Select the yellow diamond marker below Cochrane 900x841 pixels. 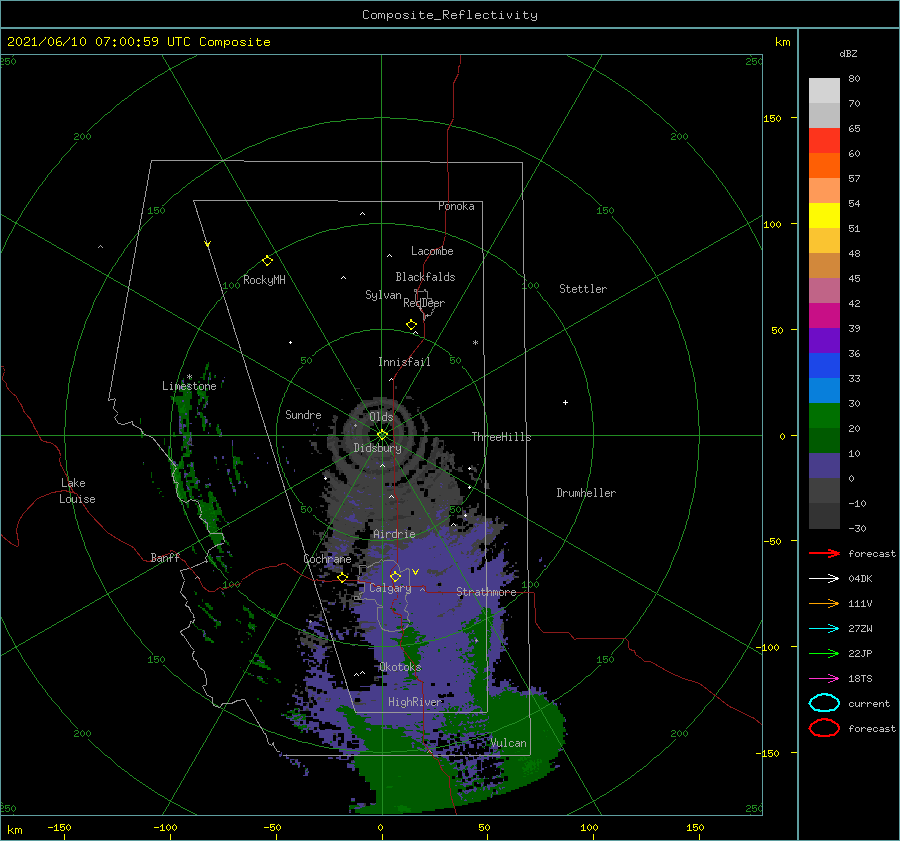coord(343,578)
